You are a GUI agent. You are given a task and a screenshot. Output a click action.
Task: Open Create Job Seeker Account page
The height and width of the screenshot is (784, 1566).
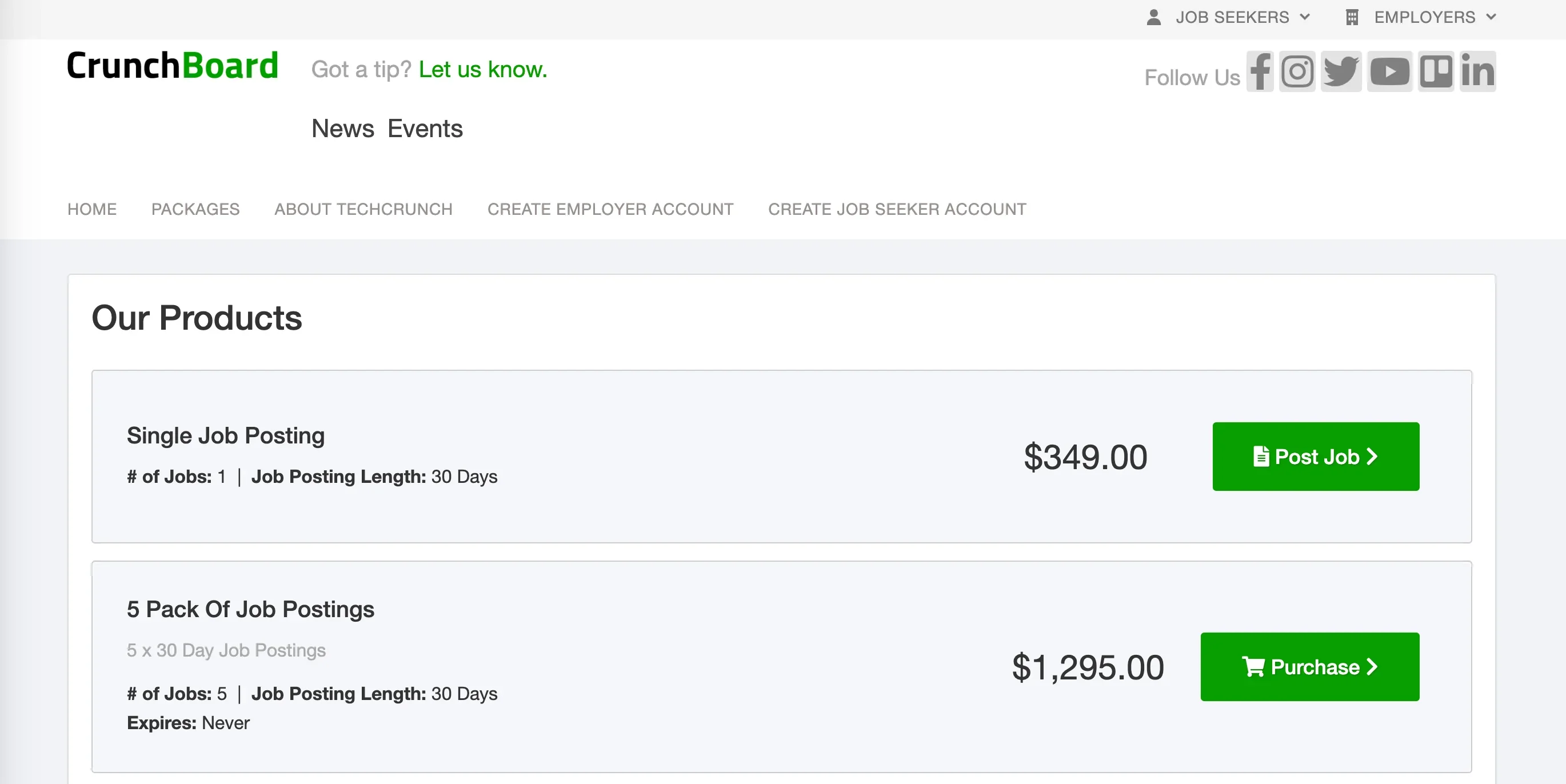(x=897, y=209)
